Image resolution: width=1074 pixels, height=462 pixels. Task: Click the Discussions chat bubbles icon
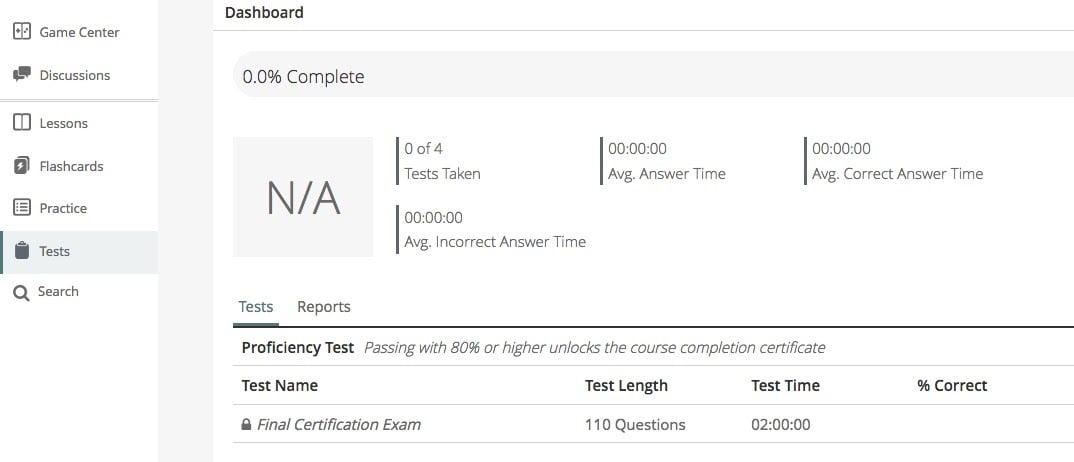22,74
